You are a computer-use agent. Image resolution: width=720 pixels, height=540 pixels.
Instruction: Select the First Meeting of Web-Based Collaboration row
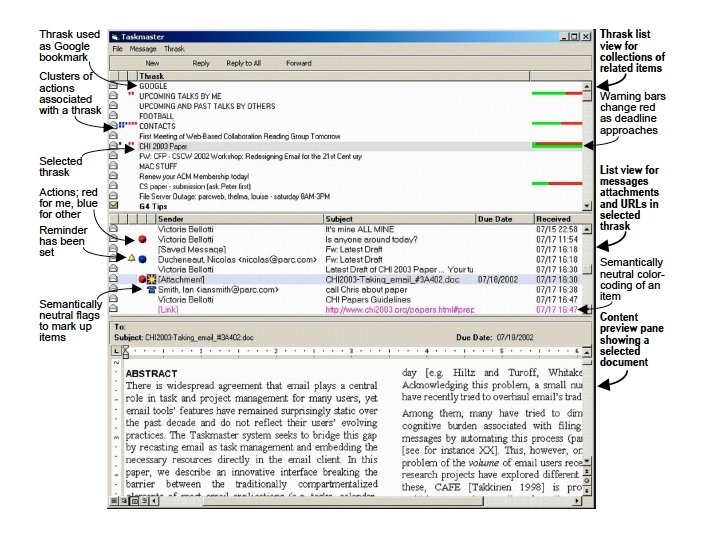(x=239, y=136)
